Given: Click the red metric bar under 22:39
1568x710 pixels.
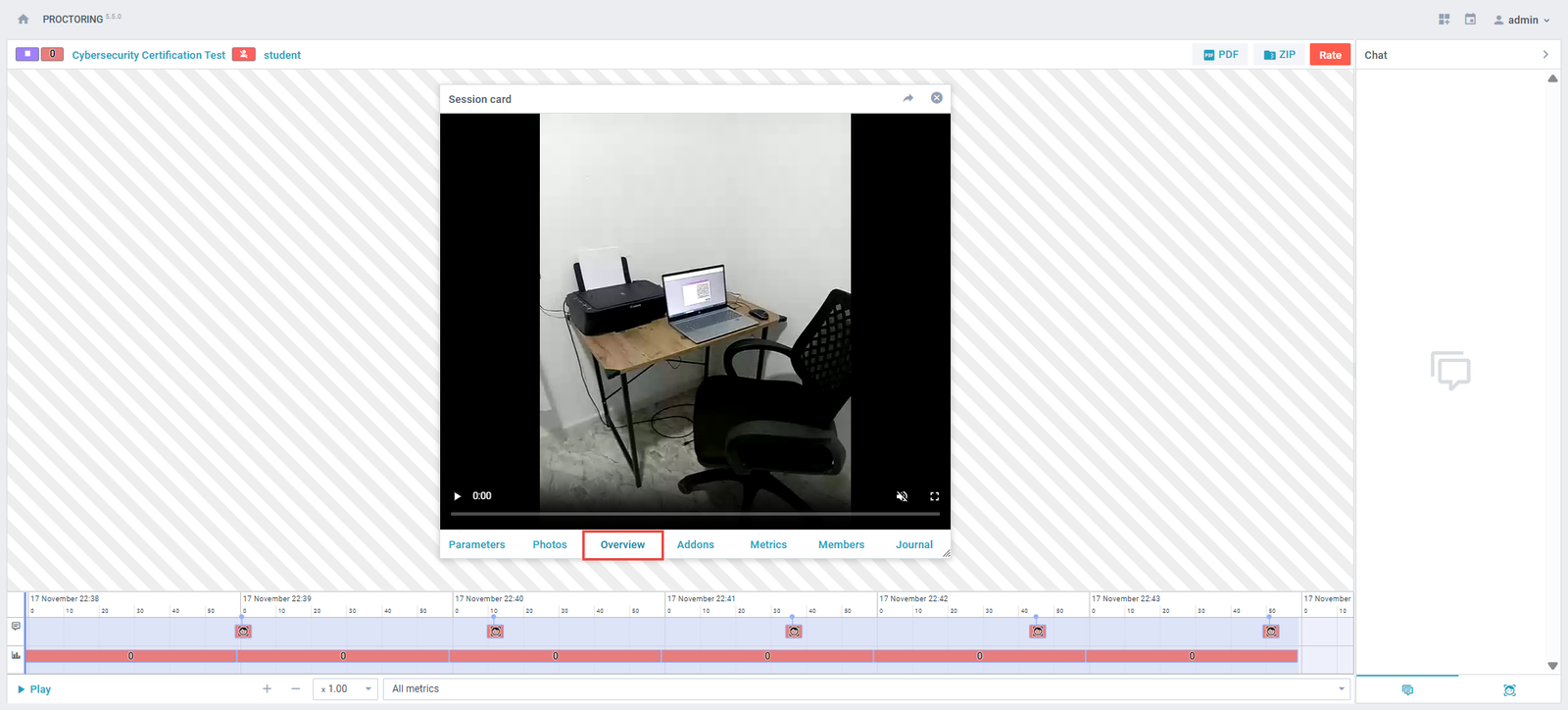Looking at the screenshot, I should [343, 656].
